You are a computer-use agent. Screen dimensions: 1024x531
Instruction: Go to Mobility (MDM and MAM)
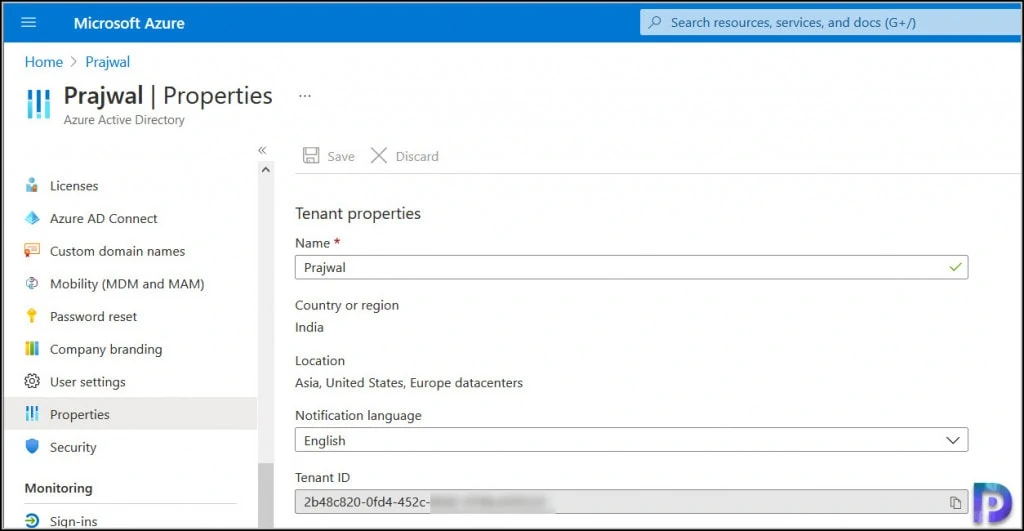pyautogui.click(x=127, y=284)
